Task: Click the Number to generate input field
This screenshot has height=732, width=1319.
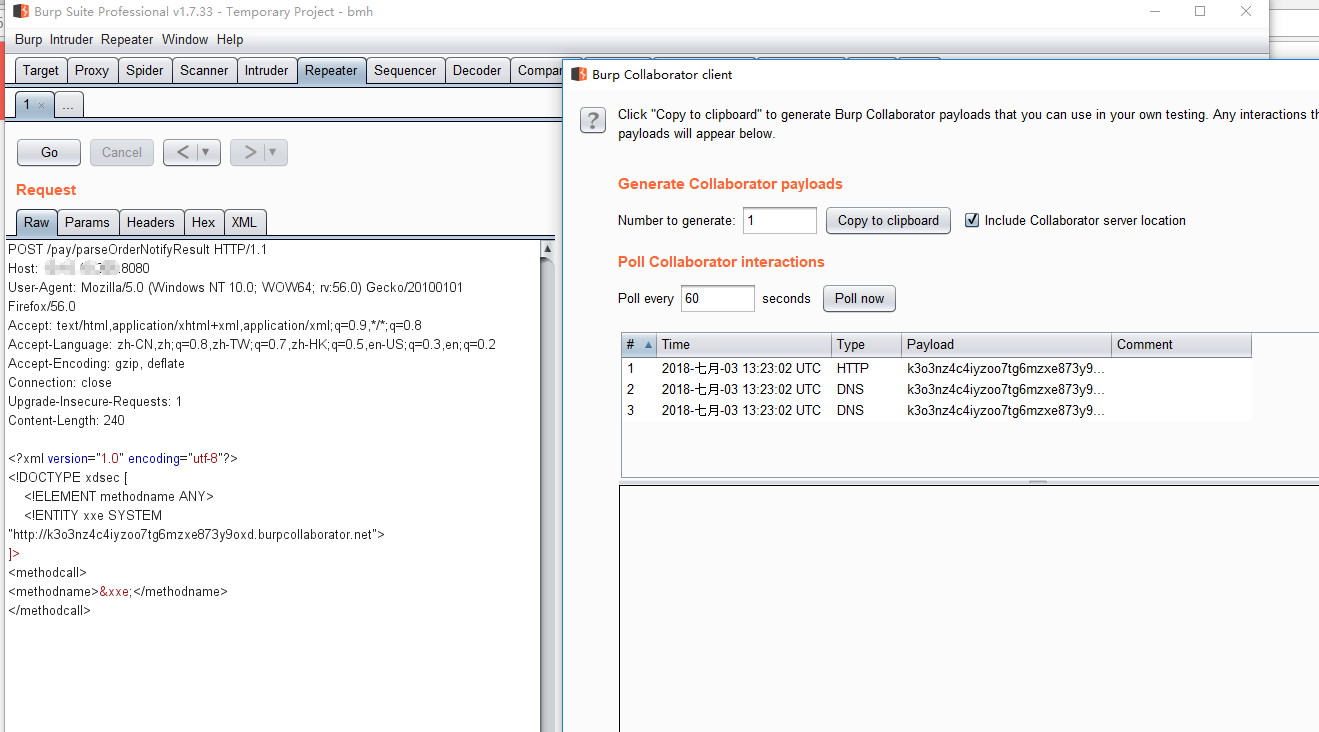Action: (780, 220)
